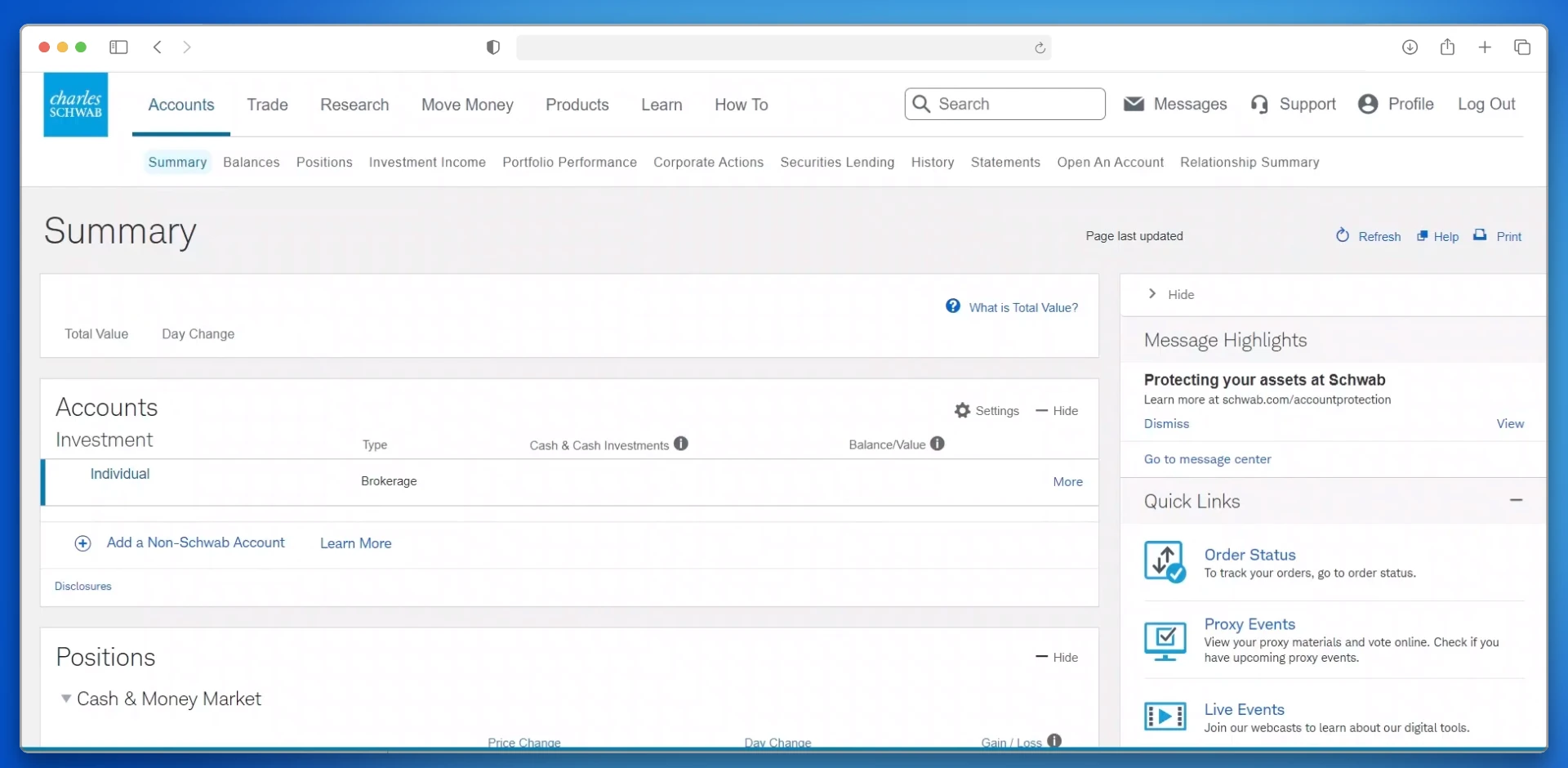The image size is (1568, 768).
Task: Click Add a Non-Schwab Account link
Action: coord(195,543)
